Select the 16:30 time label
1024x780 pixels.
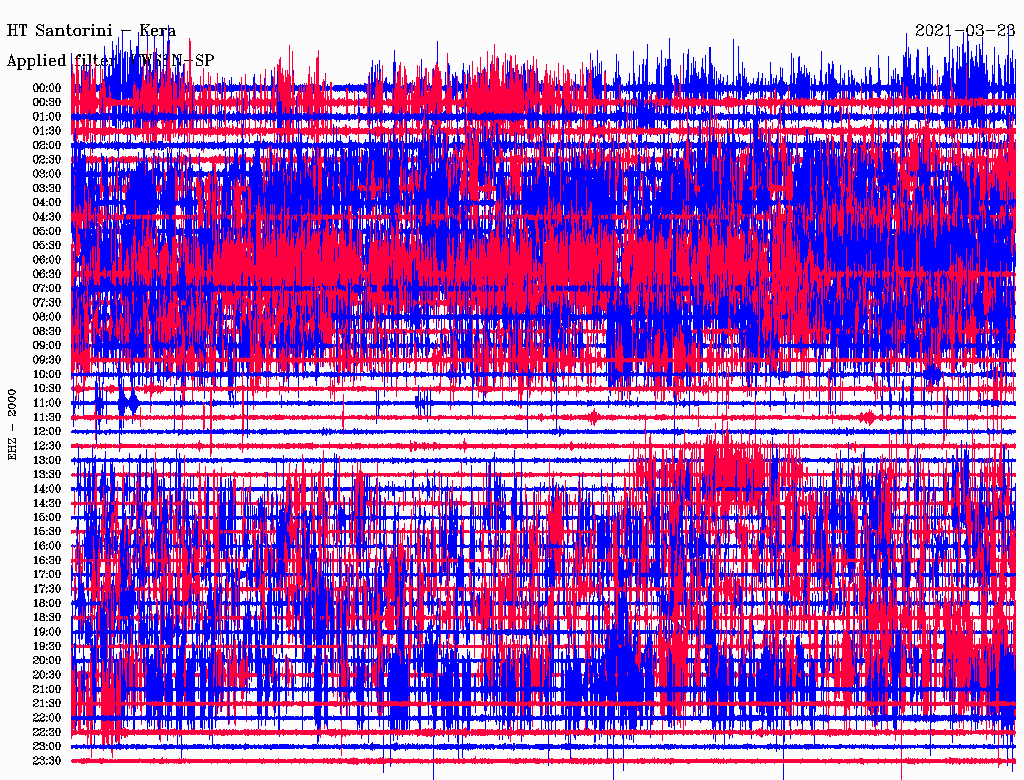pyautogui.click(x=47, y=561)
